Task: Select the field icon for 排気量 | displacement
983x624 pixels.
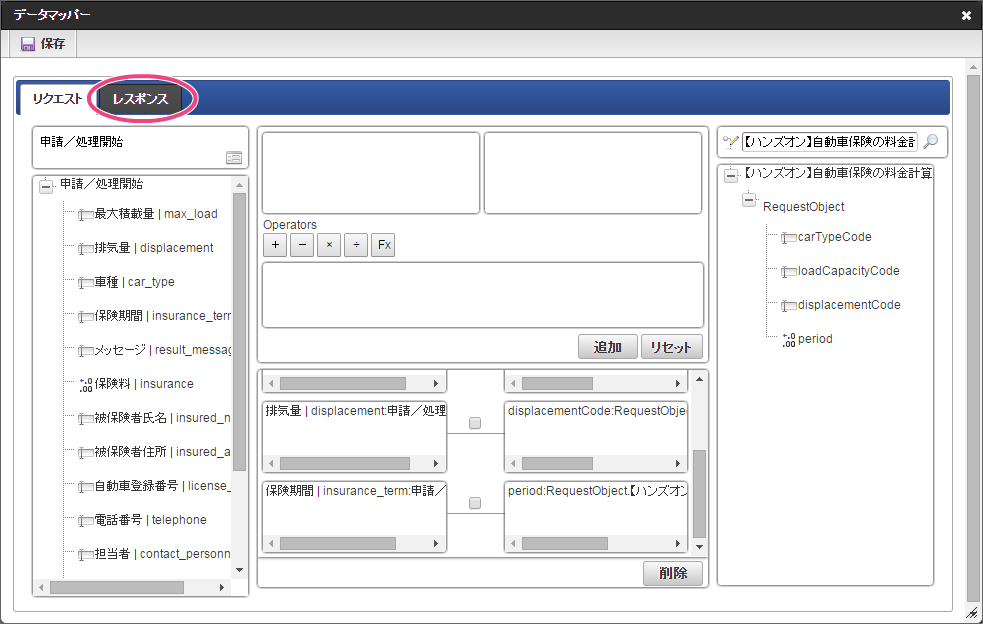Action: tap(86, 249)
